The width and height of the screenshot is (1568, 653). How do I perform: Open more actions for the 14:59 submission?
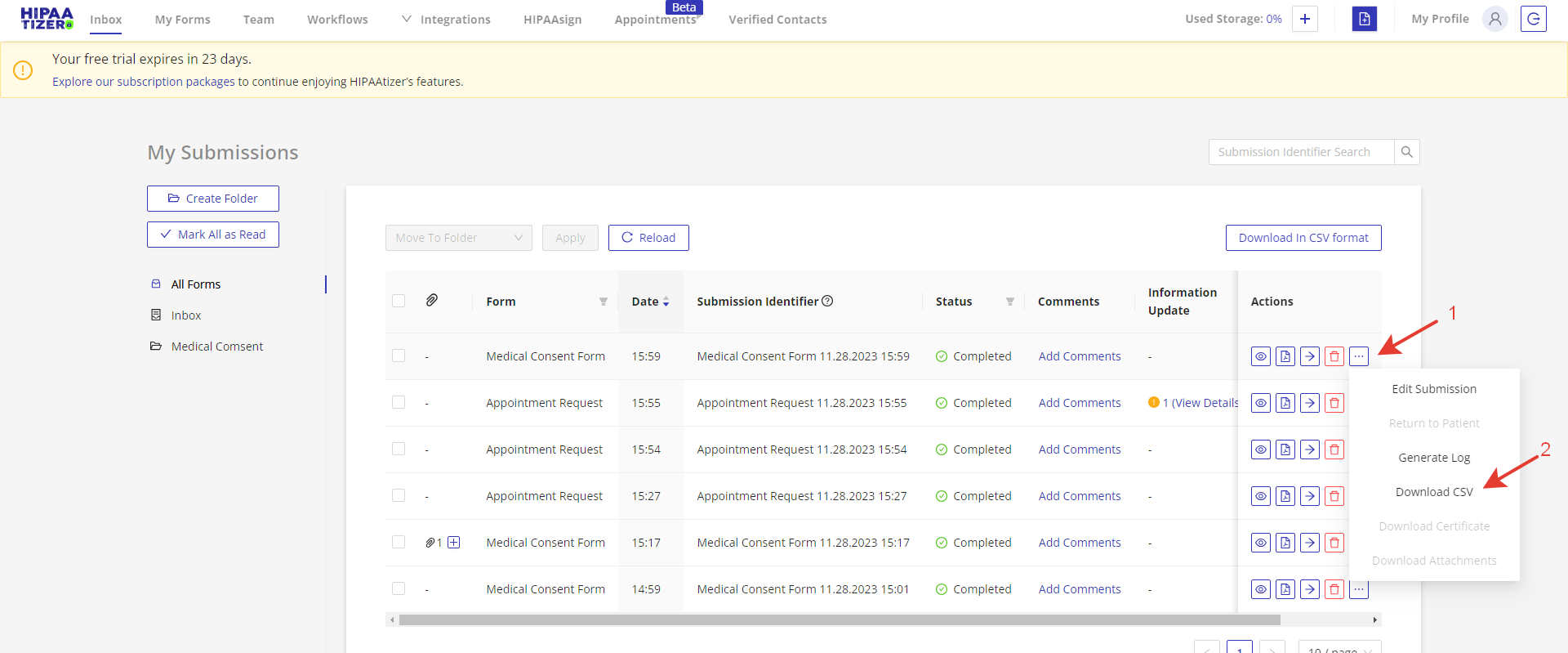(x=1359, y=590)
